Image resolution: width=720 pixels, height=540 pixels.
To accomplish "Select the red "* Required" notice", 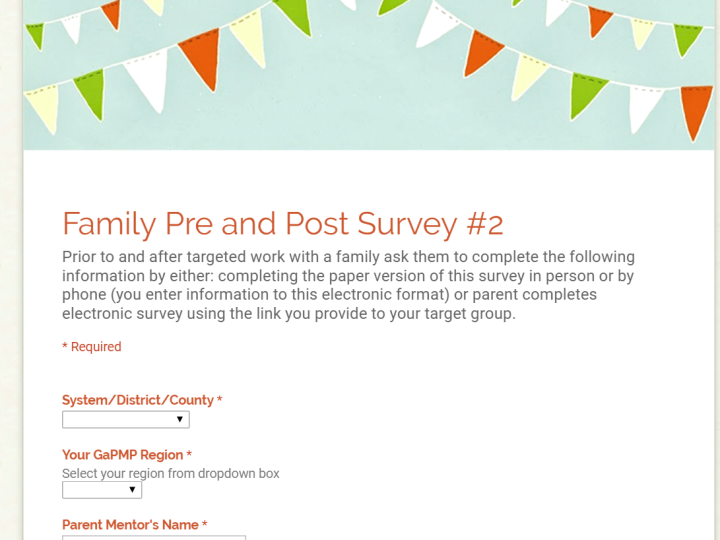I will (92, 347).
